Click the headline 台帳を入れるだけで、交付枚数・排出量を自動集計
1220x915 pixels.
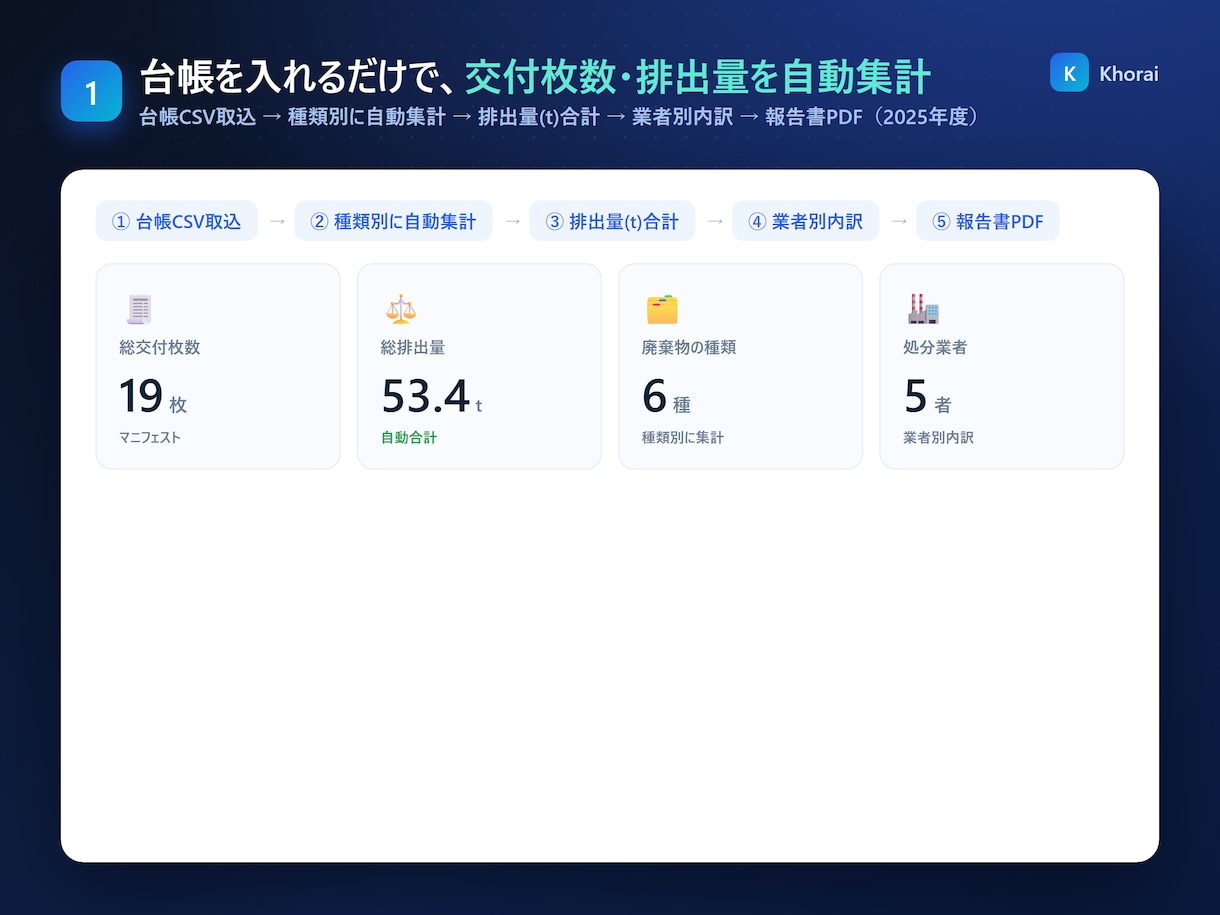[535, 77]
